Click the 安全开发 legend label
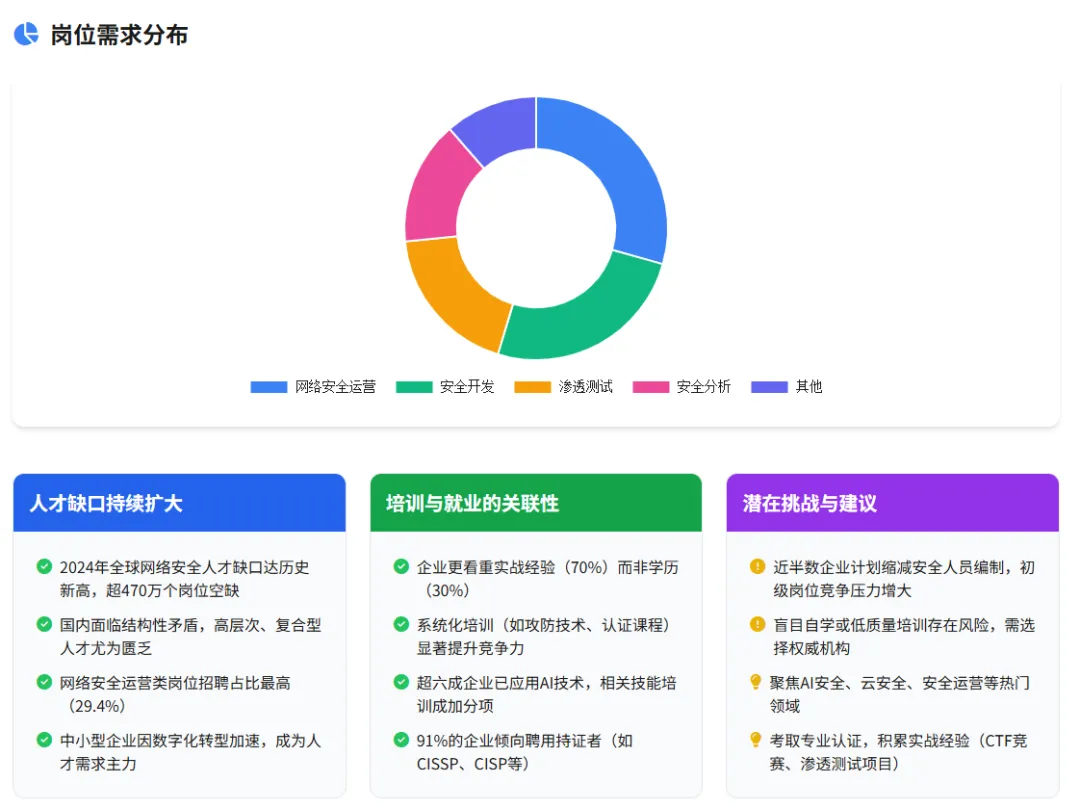This screenshot has width=1080, height=809. click(467, 387)
